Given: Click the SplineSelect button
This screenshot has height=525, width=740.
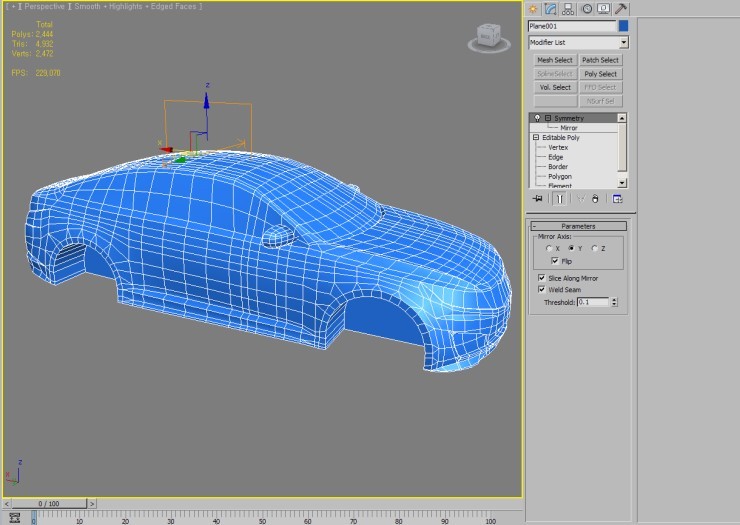Looking at the screenshot, I should [x=555, y=74].
